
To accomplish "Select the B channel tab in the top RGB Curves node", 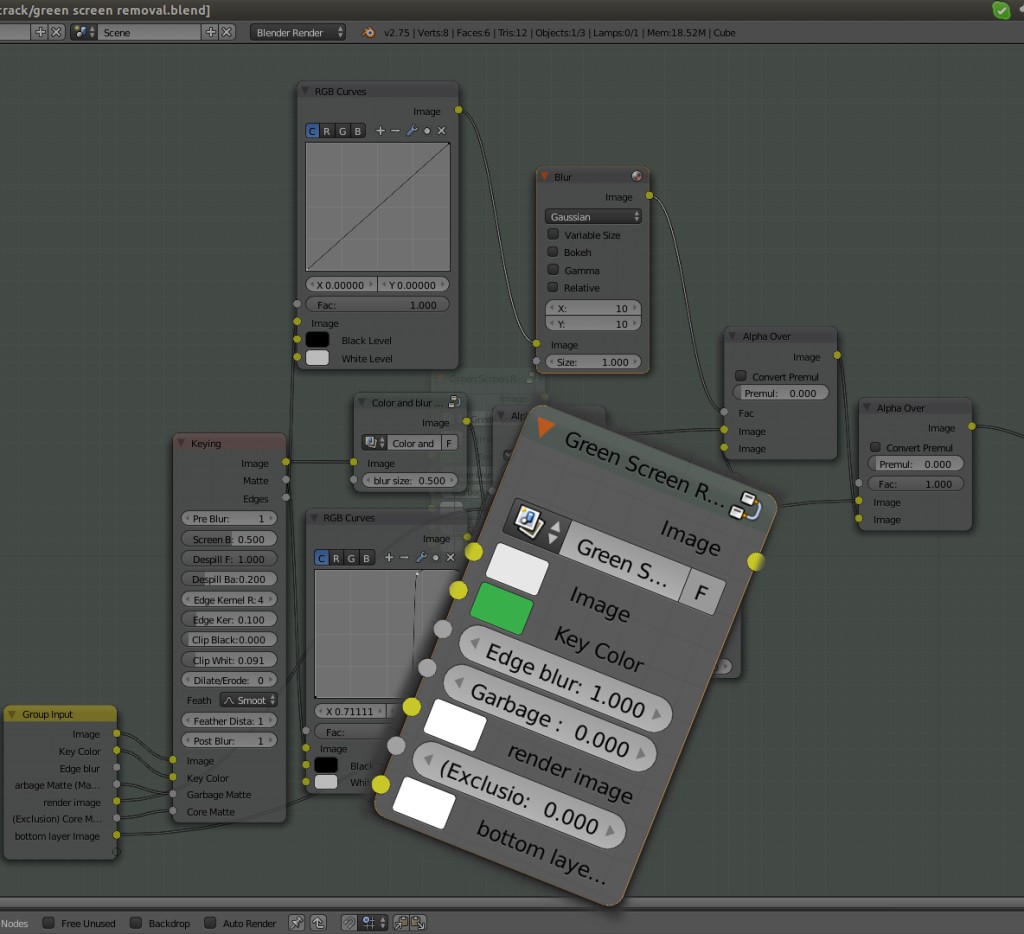I will [357, 131].
